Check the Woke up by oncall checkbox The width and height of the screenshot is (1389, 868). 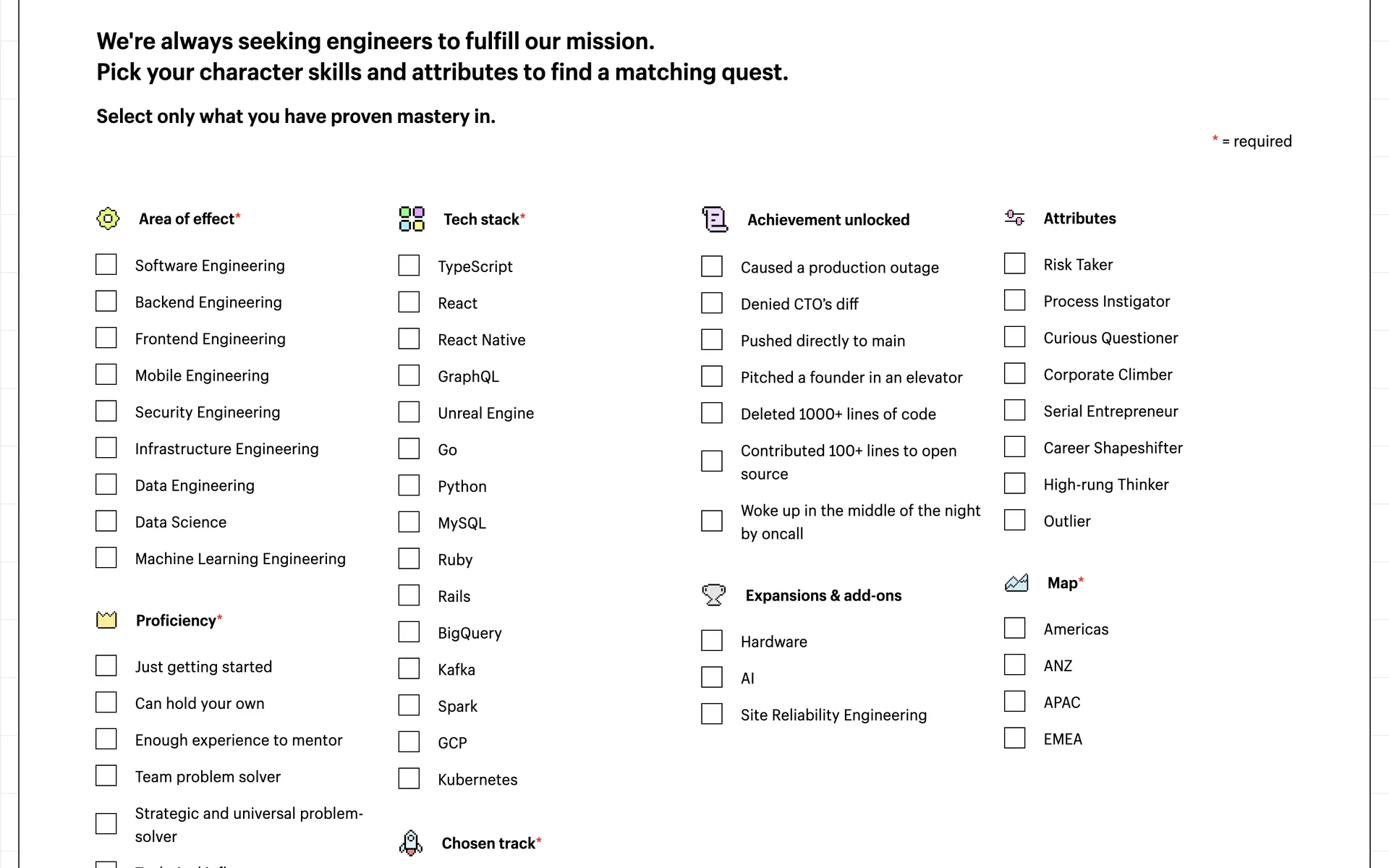click(x=712, y=521)
